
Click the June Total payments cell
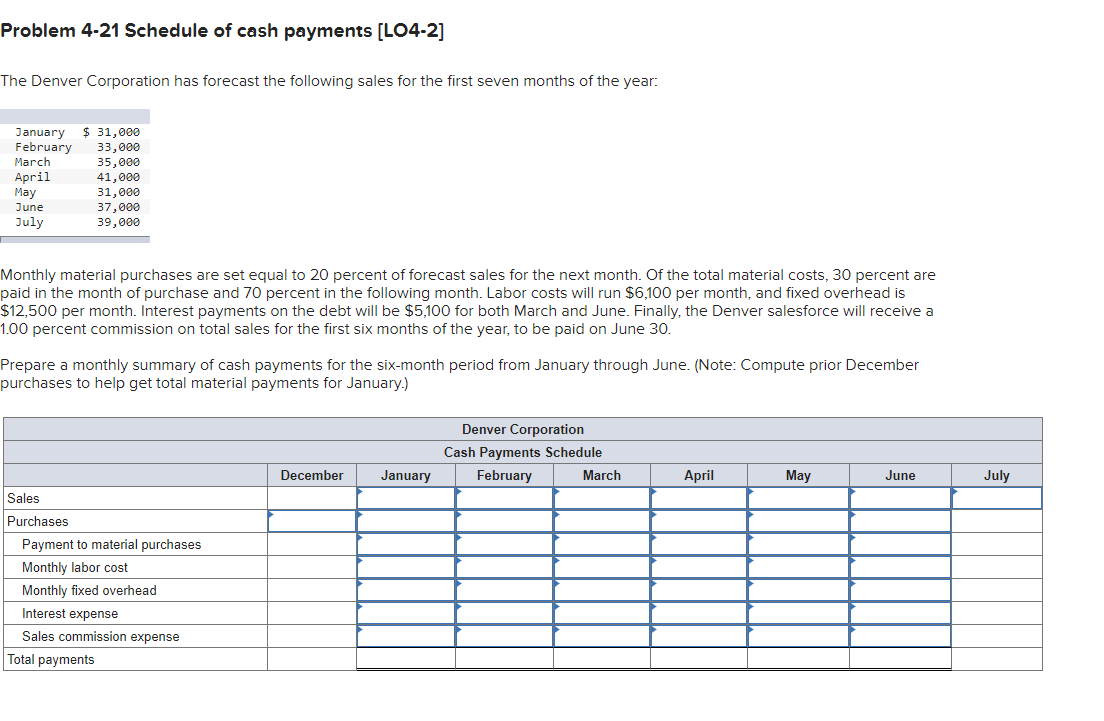click(901, 659)
